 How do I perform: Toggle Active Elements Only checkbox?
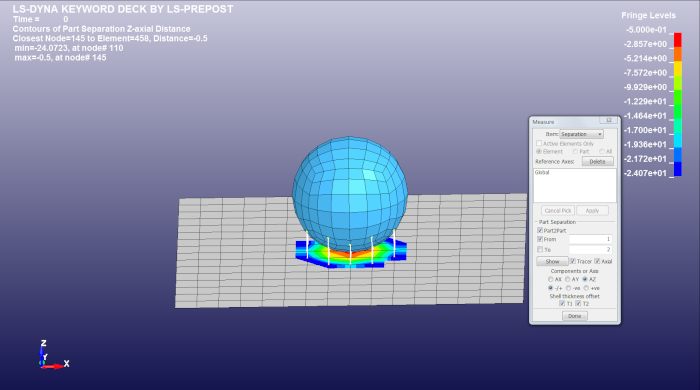tap(539, 143)
